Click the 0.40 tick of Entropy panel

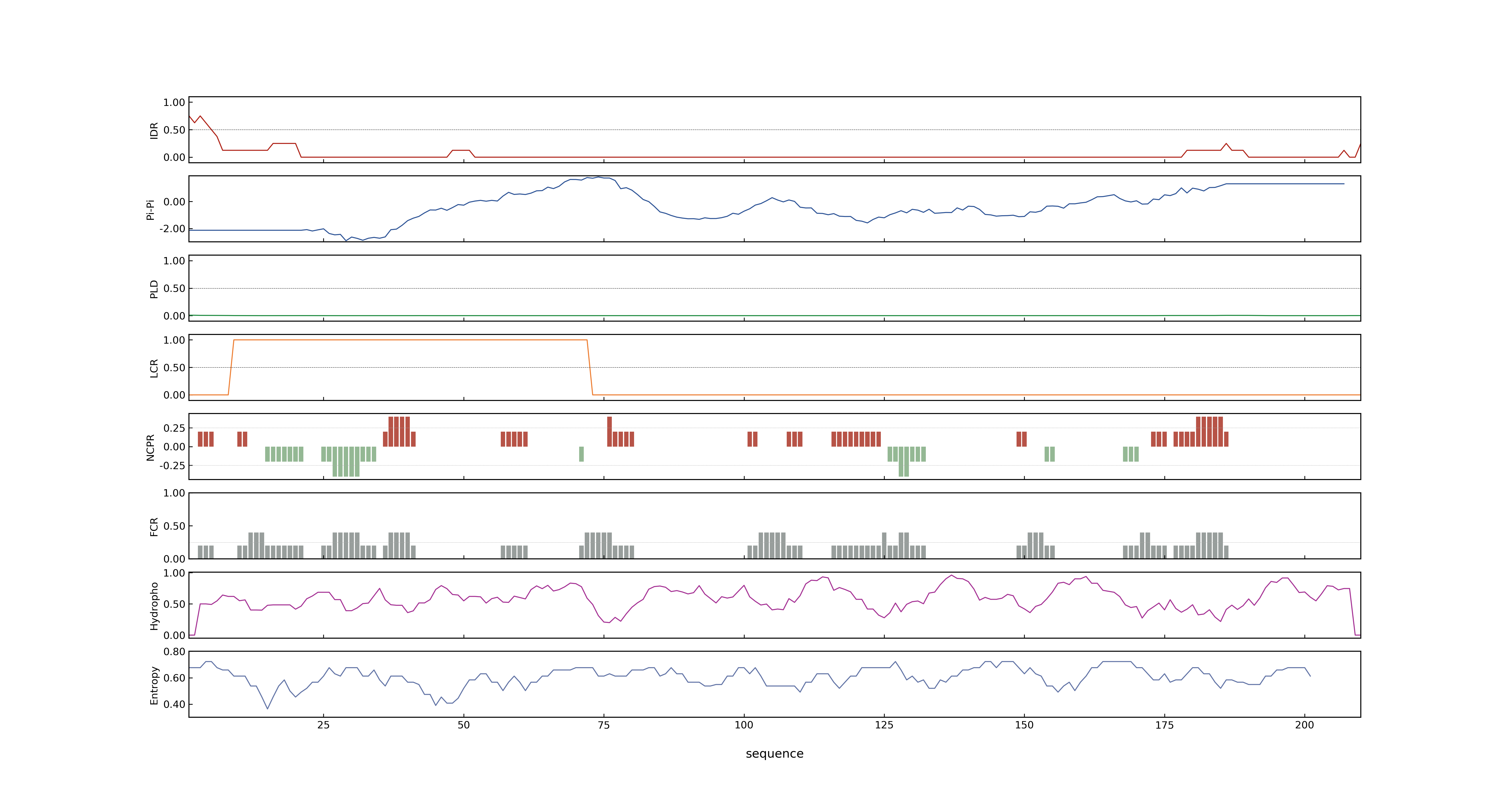(x=174, y=704)
